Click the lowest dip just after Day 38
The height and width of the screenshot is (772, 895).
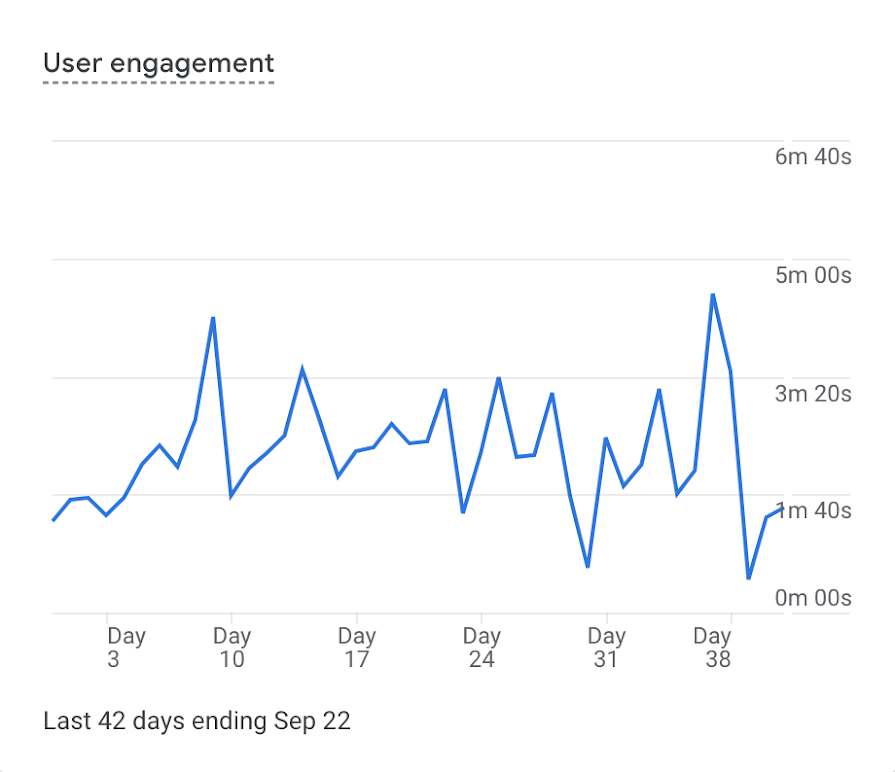click(748, 578)
